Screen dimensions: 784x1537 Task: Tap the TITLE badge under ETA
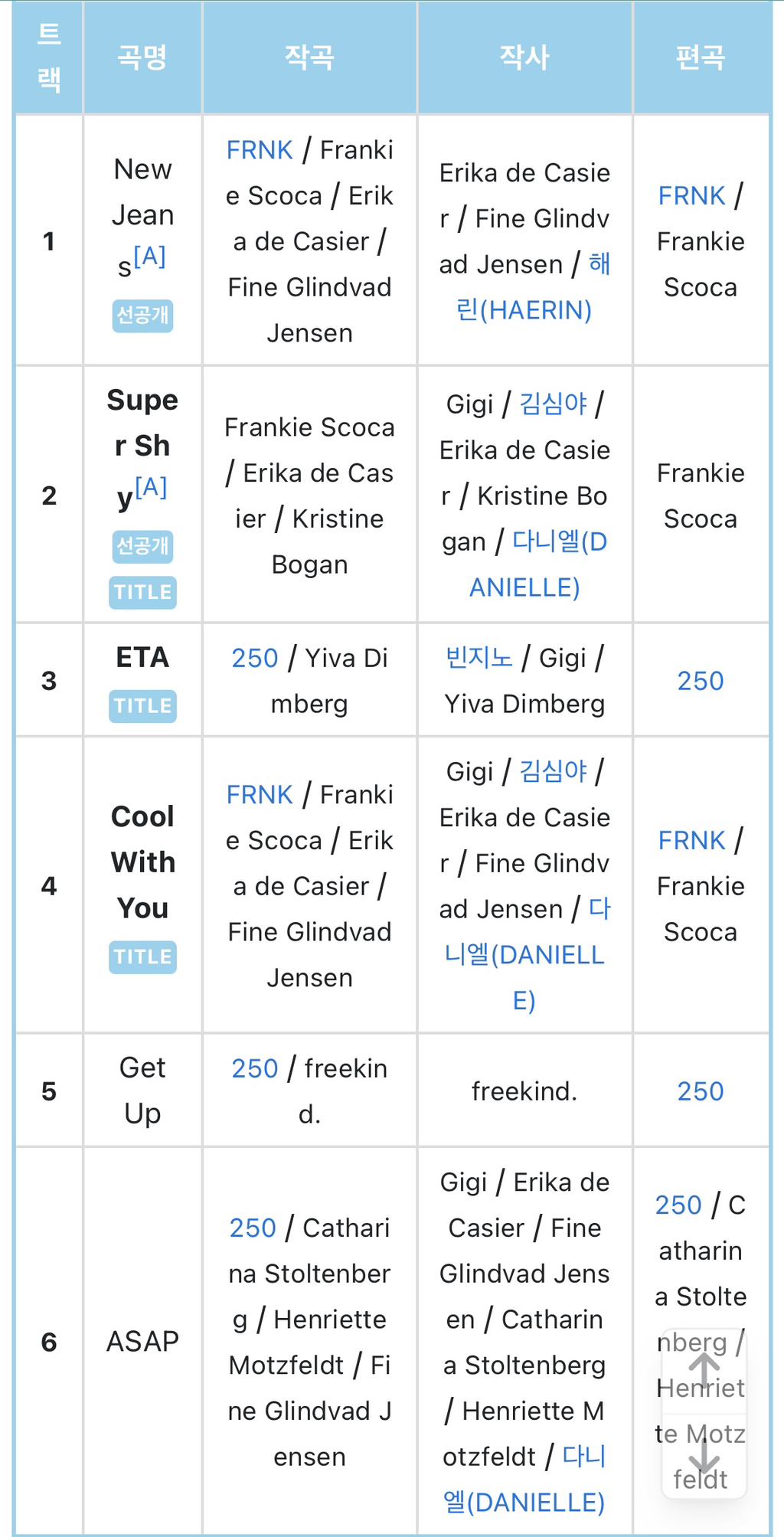point(142,705)
